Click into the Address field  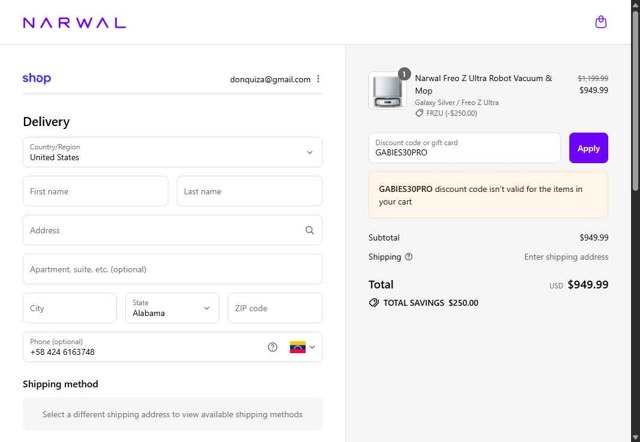pyautogui.click(x=172, y=230)
